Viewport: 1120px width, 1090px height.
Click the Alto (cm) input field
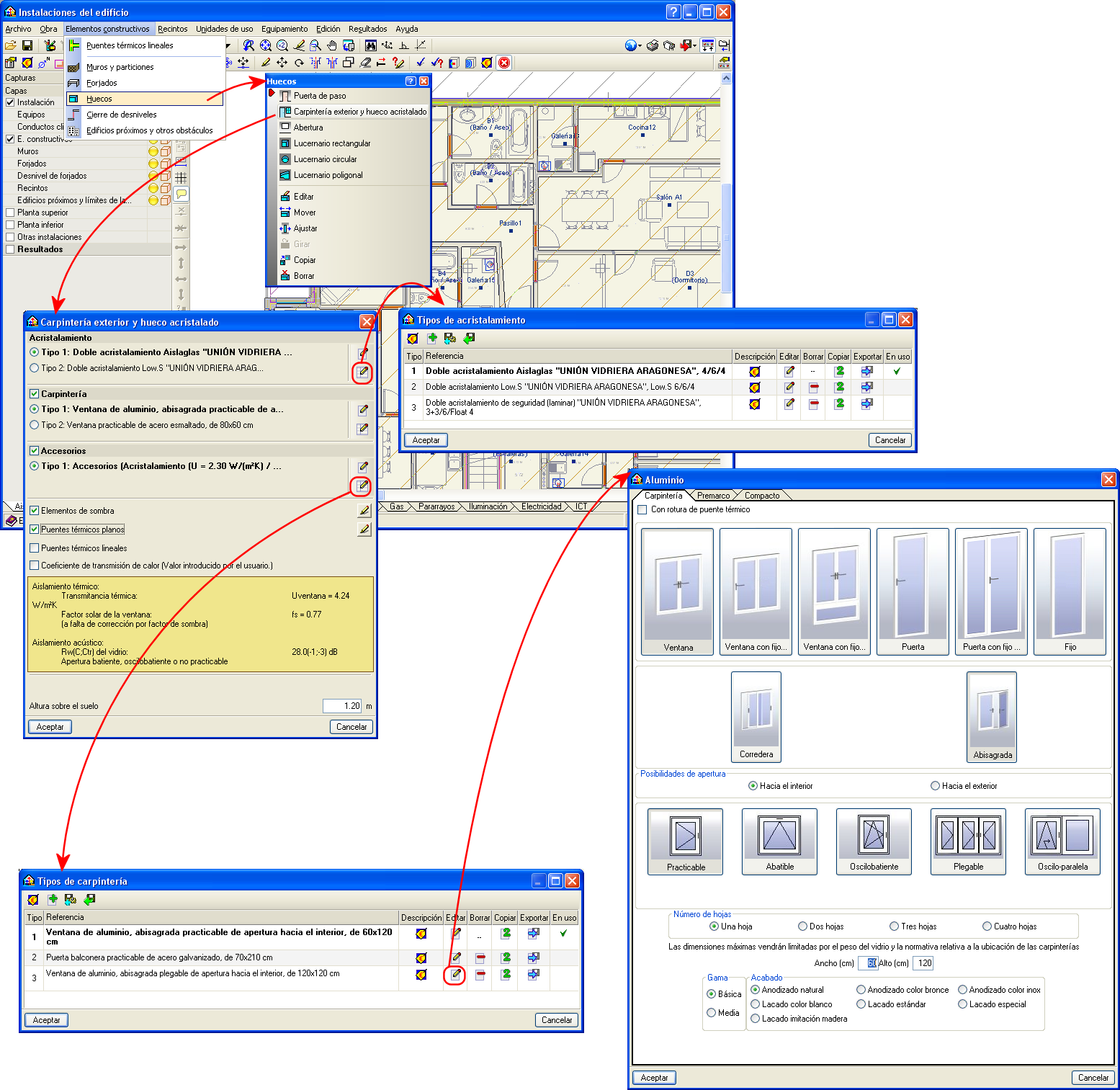pos(923,963)
